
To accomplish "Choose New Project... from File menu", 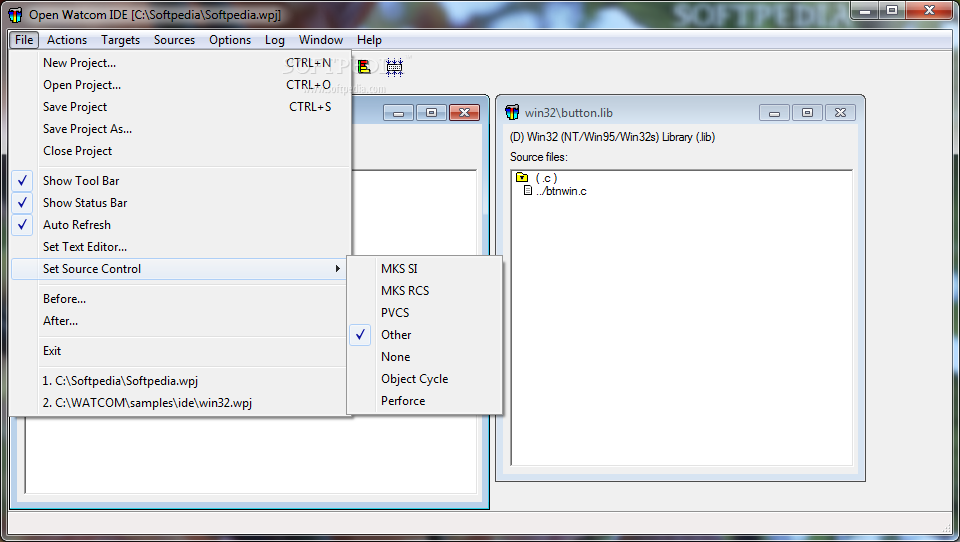I will pos(181,63).
